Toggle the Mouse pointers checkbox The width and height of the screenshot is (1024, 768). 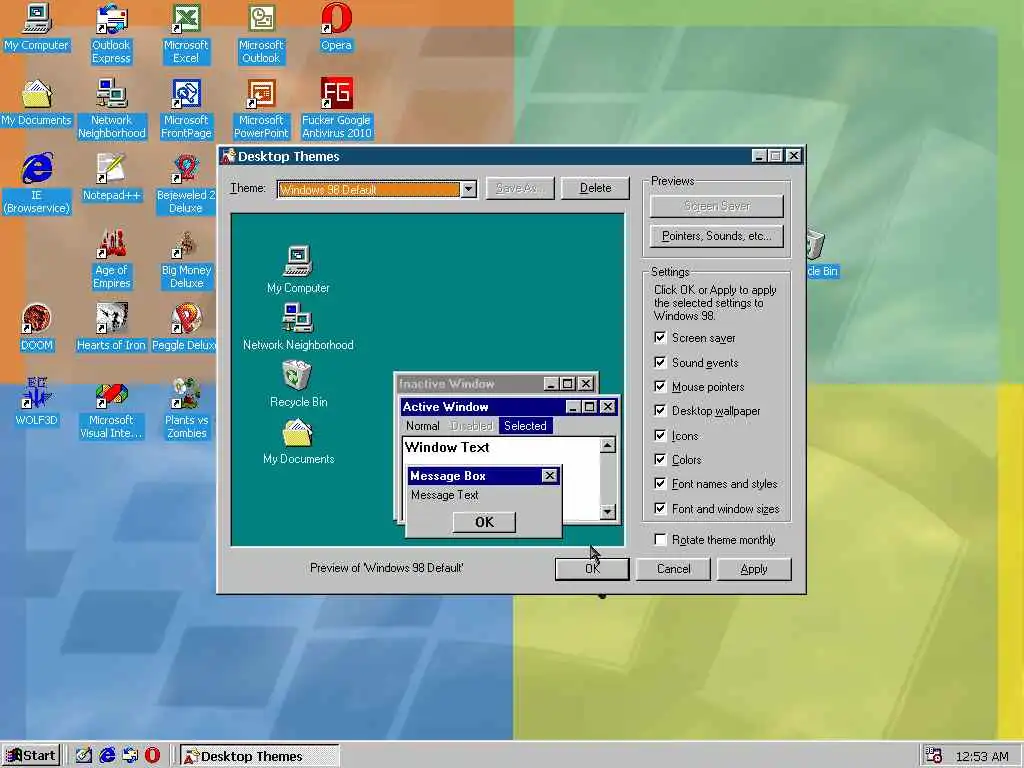(660, 387)
